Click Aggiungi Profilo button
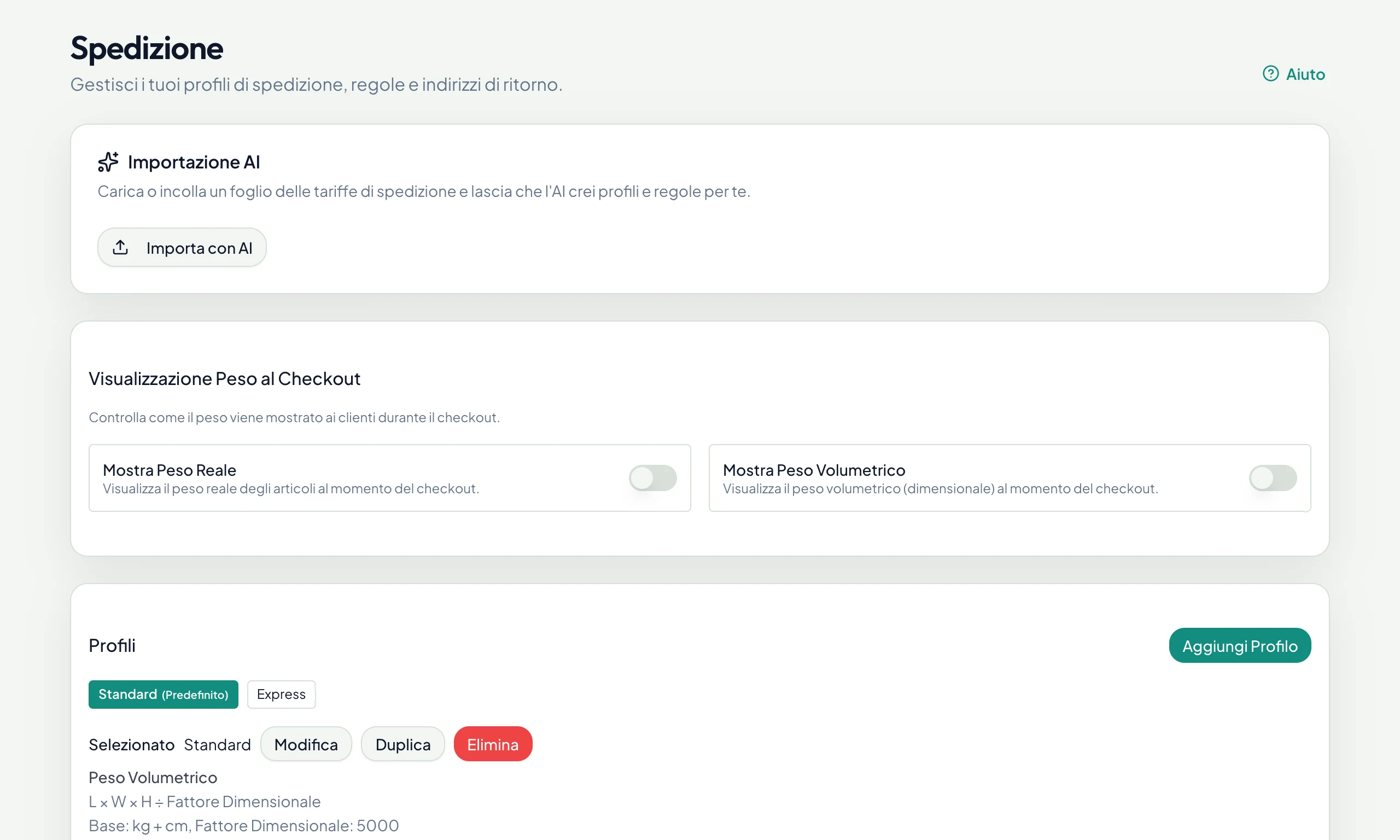The width and height of the screenshot is (1400, 840). tap(1240, 645)
